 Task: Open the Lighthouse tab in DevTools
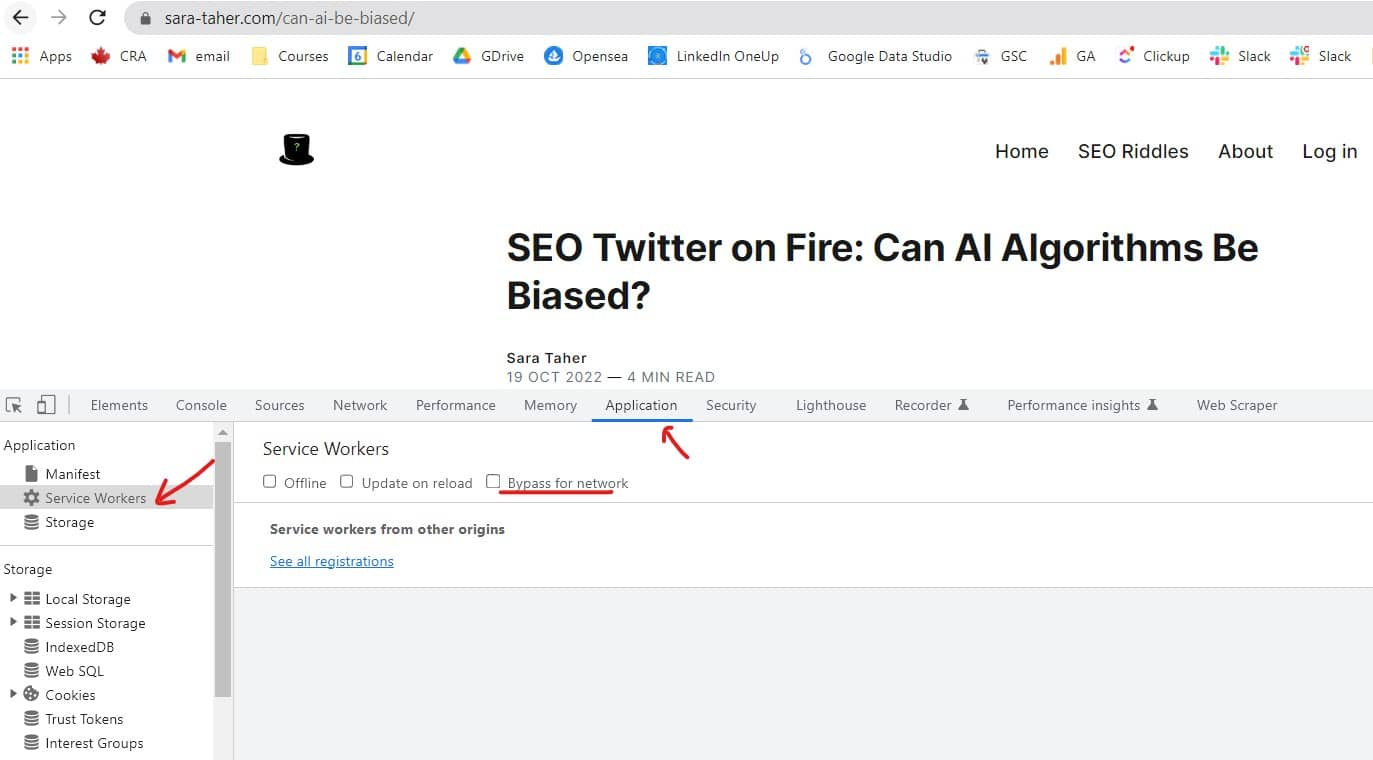tap(830, 405)
